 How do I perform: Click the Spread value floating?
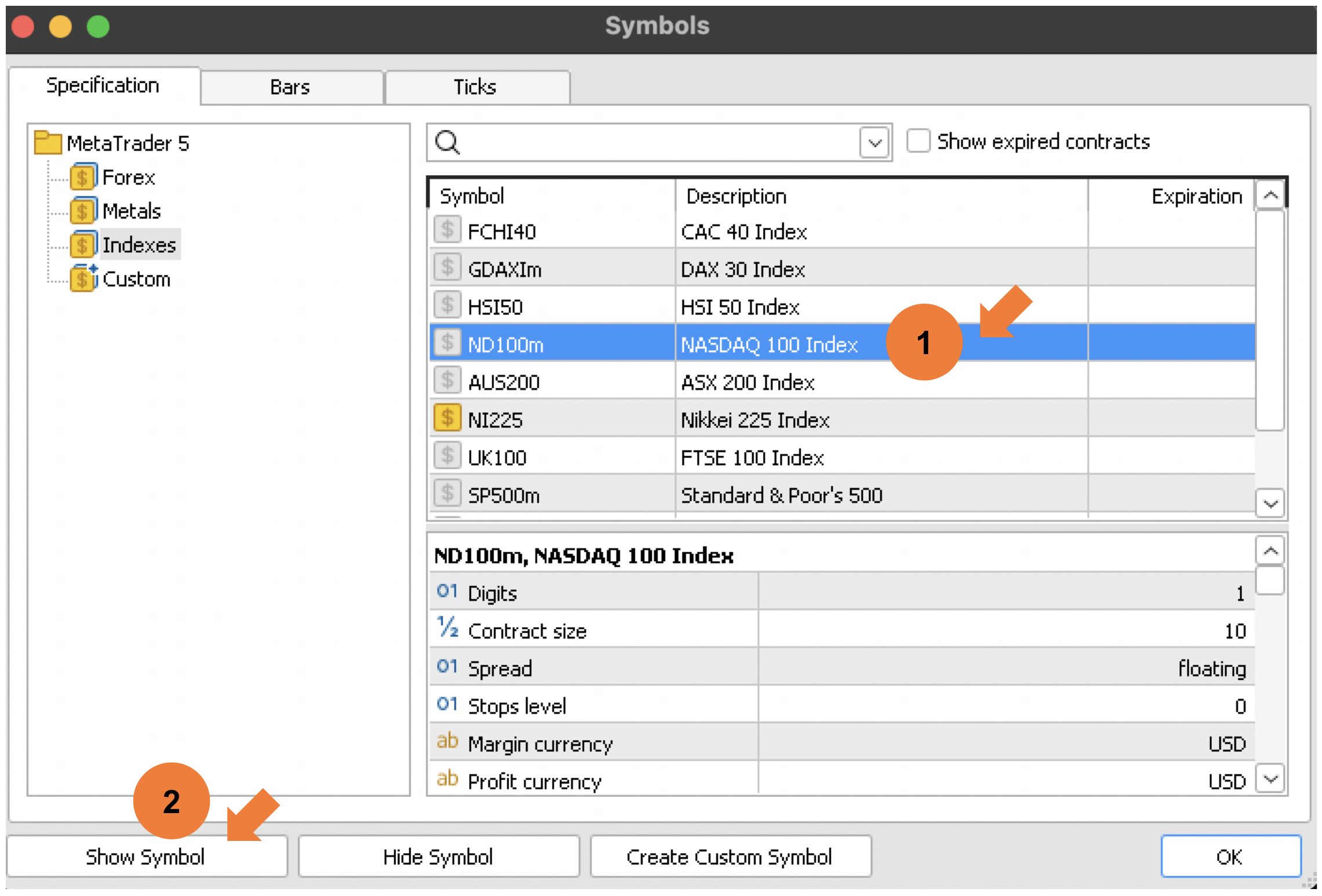point(1212,669)
